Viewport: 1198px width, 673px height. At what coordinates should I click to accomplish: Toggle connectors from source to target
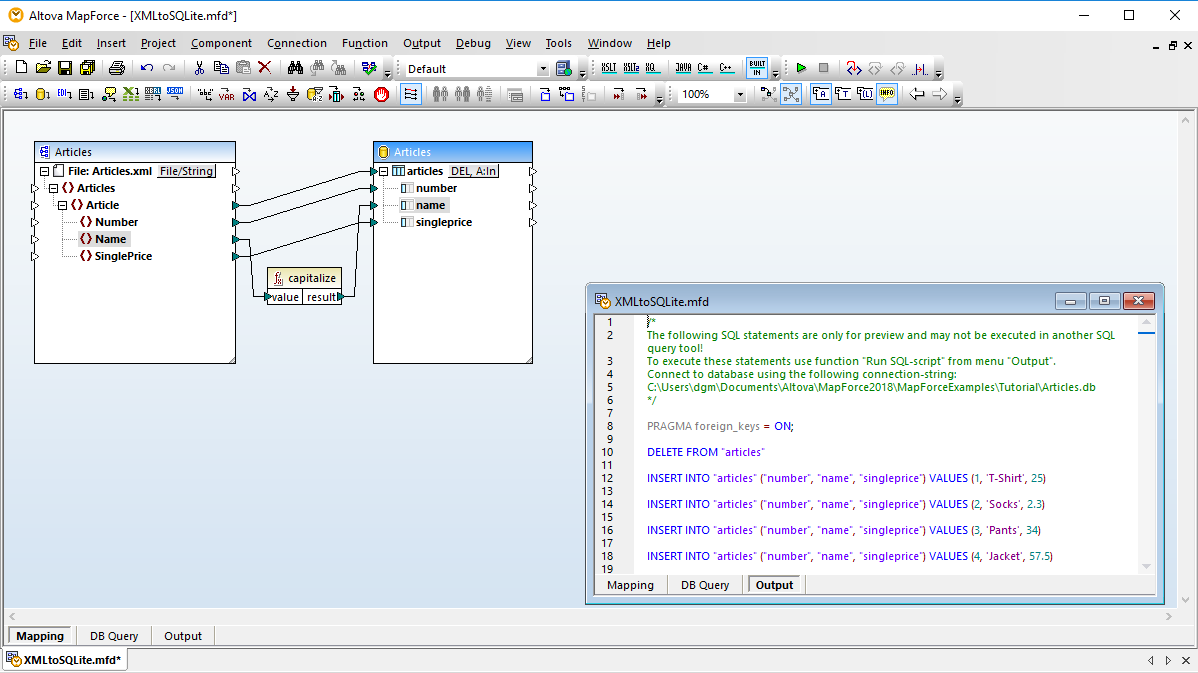[791, 94]
